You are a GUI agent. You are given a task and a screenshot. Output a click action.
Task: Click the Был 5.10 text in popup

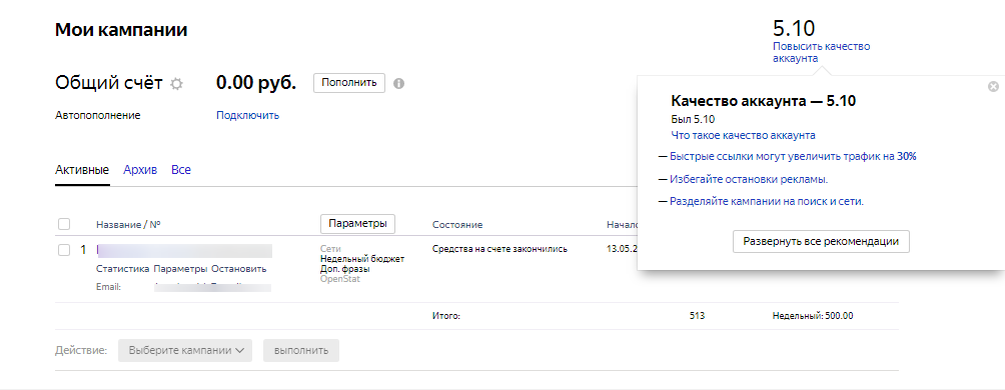693,119
